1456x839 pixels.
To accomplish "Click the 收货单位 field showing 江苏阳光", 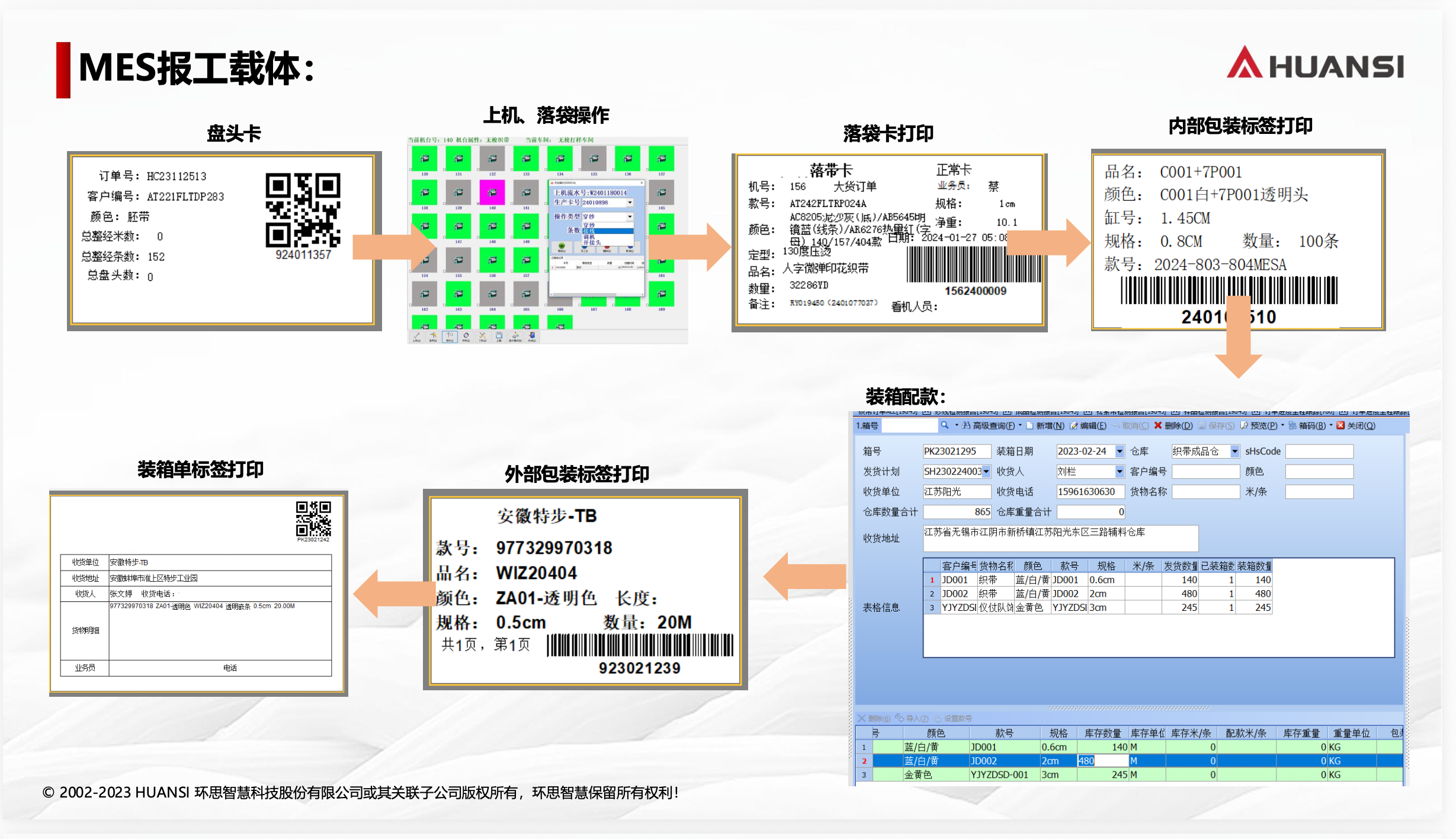I will point(957,492).
